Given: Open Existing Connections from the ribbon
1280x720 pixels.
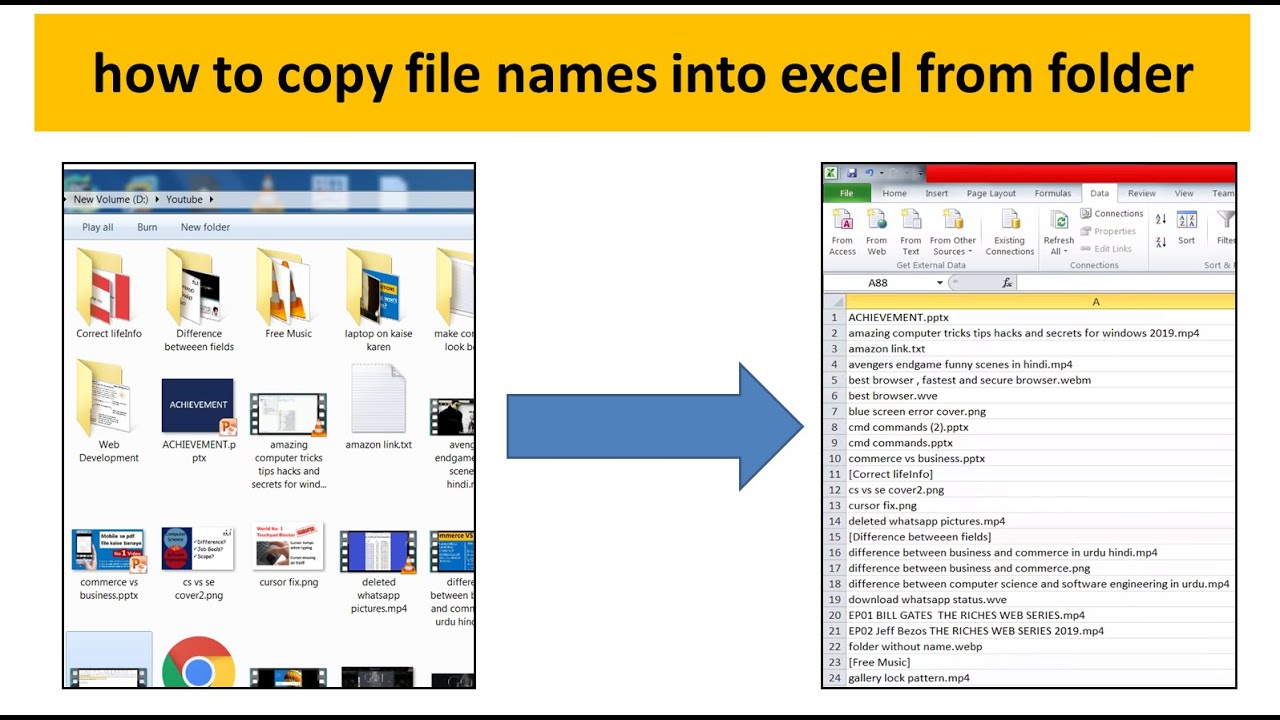Looking at the screenshot, I should click(1010, 232).
